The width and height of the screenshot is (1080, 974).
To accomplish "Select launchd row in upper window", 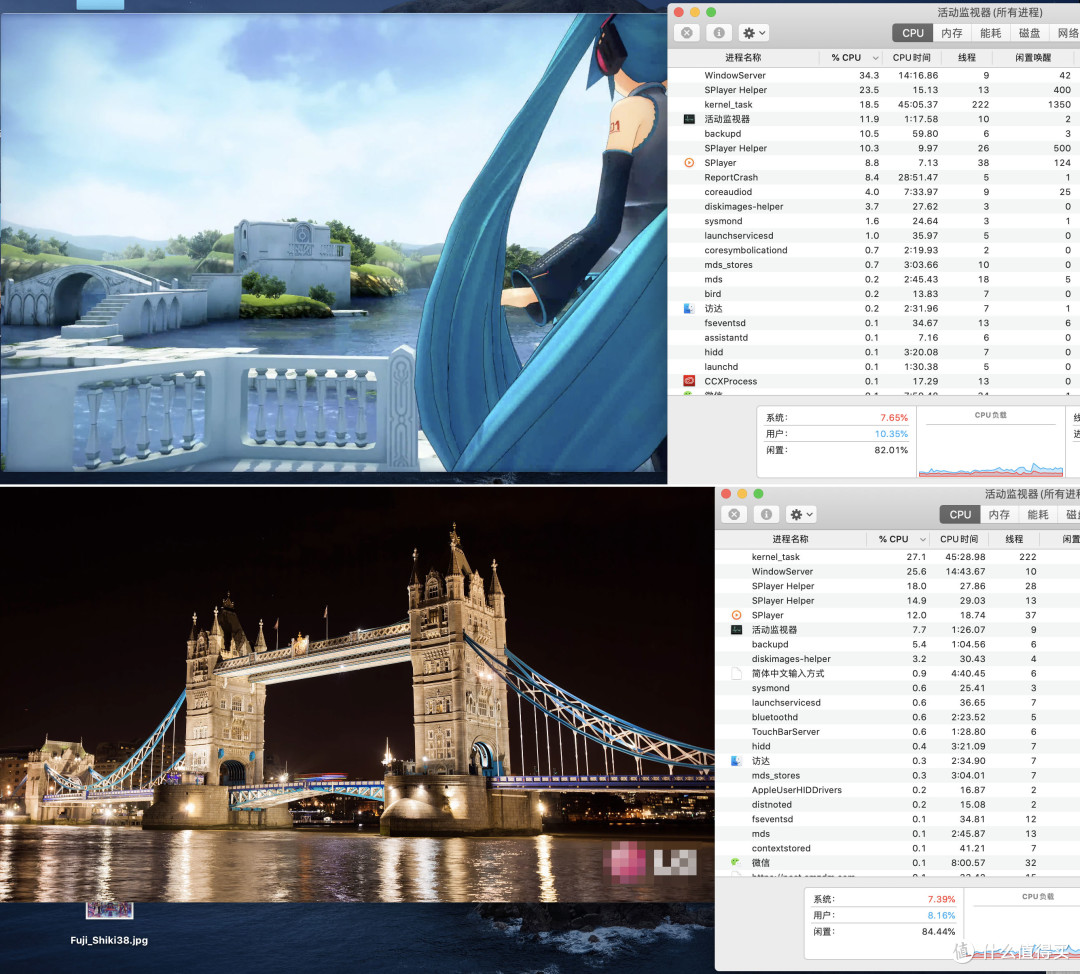I will click(x=873, y=366).
